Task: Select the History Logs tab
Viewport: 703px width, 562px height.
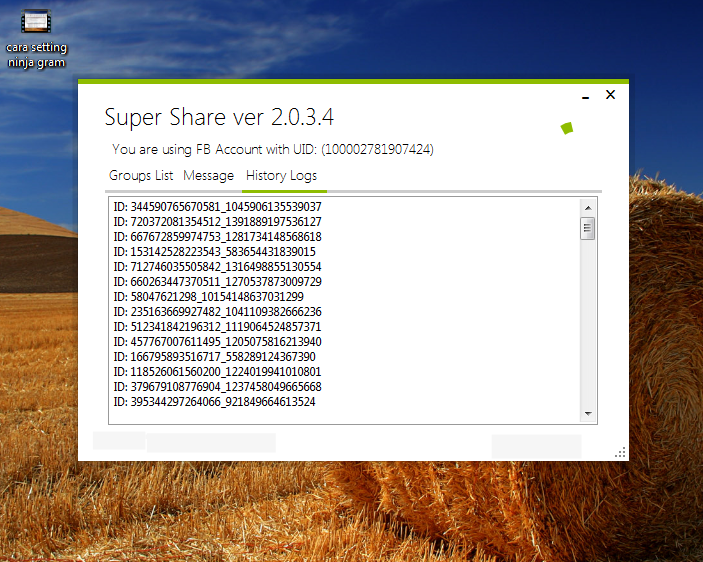Action: point(282,175)
